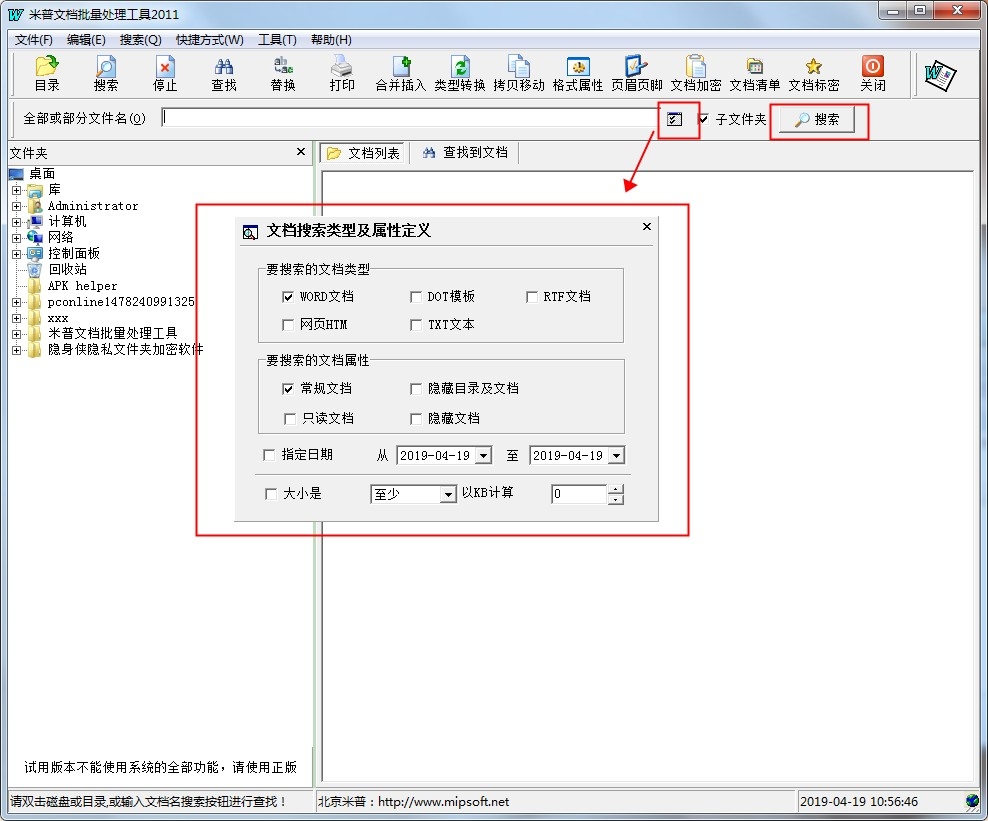The height and width of the screenshot is (821, 988).
Task: Enable the 只读文档 checkbox
Action: coord(290,418)
